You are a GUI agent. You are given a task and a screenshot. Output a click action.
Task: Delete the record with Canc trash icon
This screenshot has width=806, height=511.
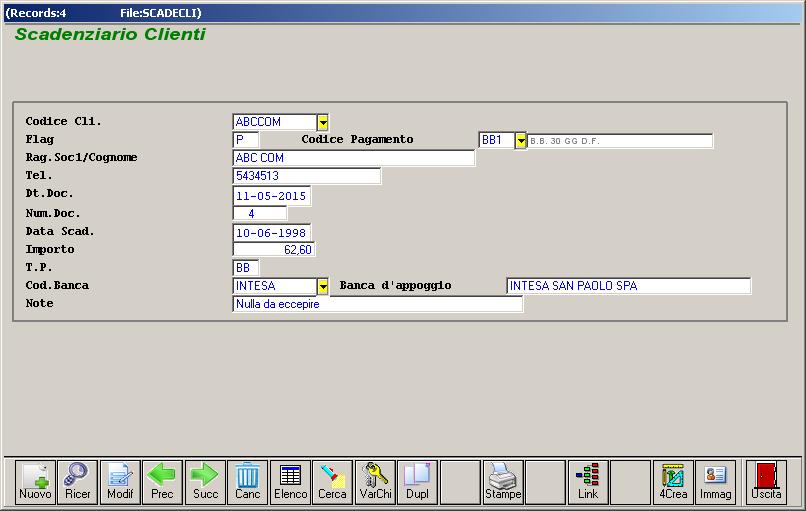[247, 482]
